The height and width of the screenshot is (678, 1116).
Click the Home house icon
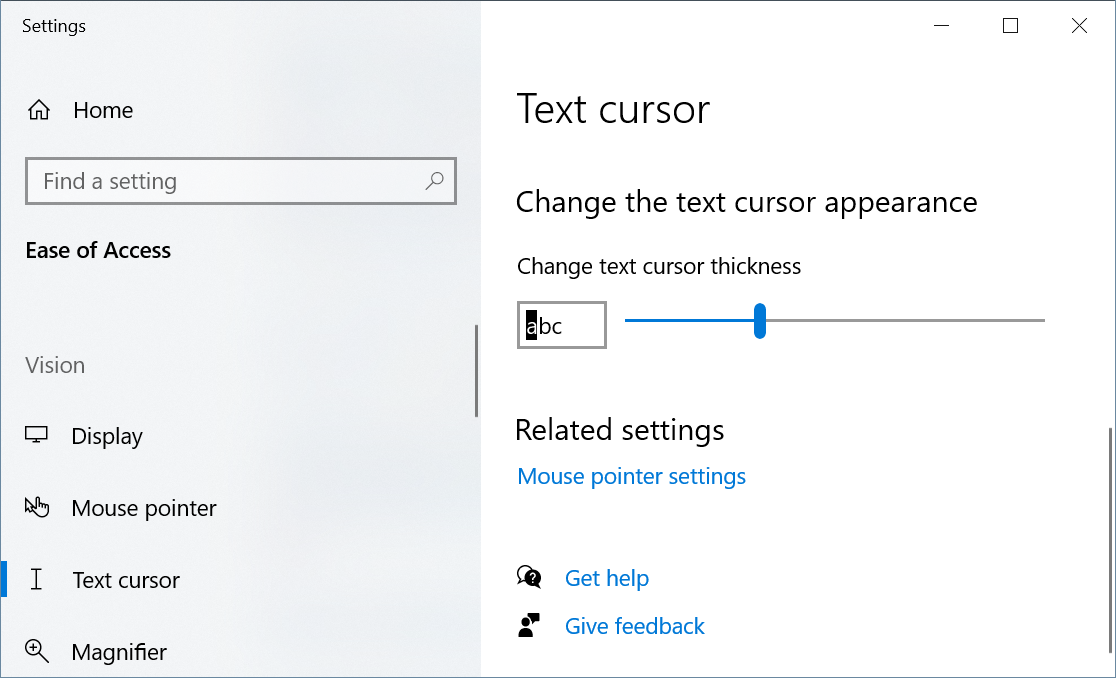click(x=39, y=110)
